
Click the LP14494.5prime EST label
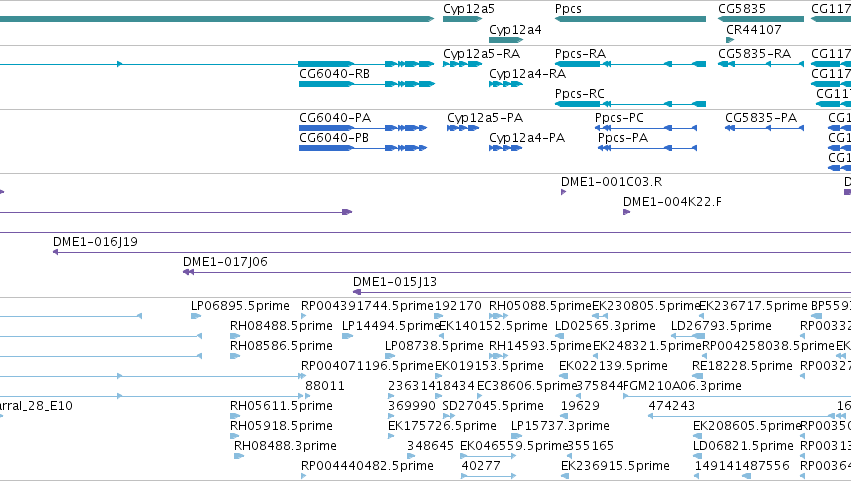390,326
